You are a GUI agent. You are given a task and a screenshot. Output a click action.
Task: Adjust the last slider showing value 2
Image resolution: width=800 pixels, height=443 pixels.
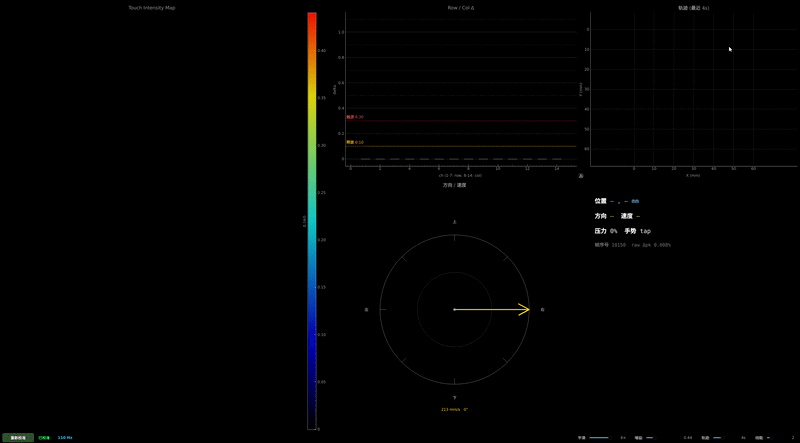(x=770, y=437)
